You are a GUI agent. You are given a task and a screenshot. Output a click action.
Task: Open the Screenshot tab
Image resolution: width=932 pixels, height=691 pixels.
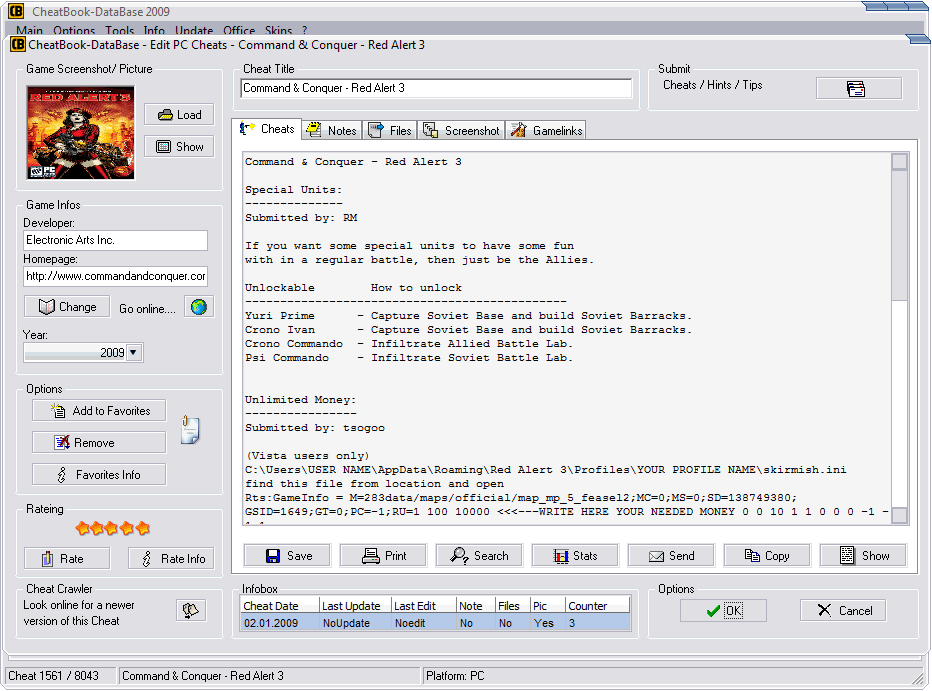(461, 131)
